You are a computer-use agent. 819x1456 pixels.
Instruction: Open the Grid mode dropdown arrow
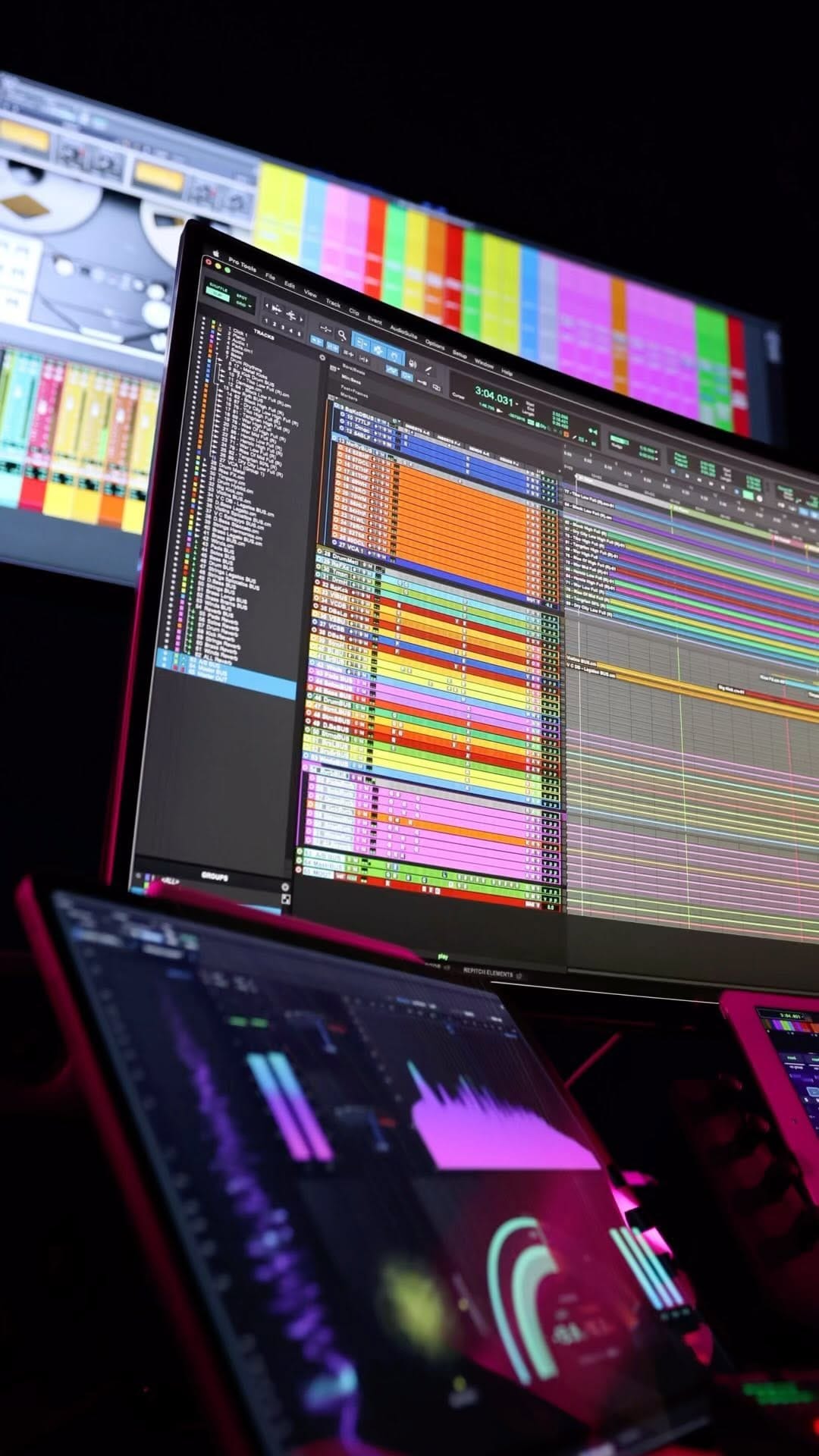pos(249,306)
